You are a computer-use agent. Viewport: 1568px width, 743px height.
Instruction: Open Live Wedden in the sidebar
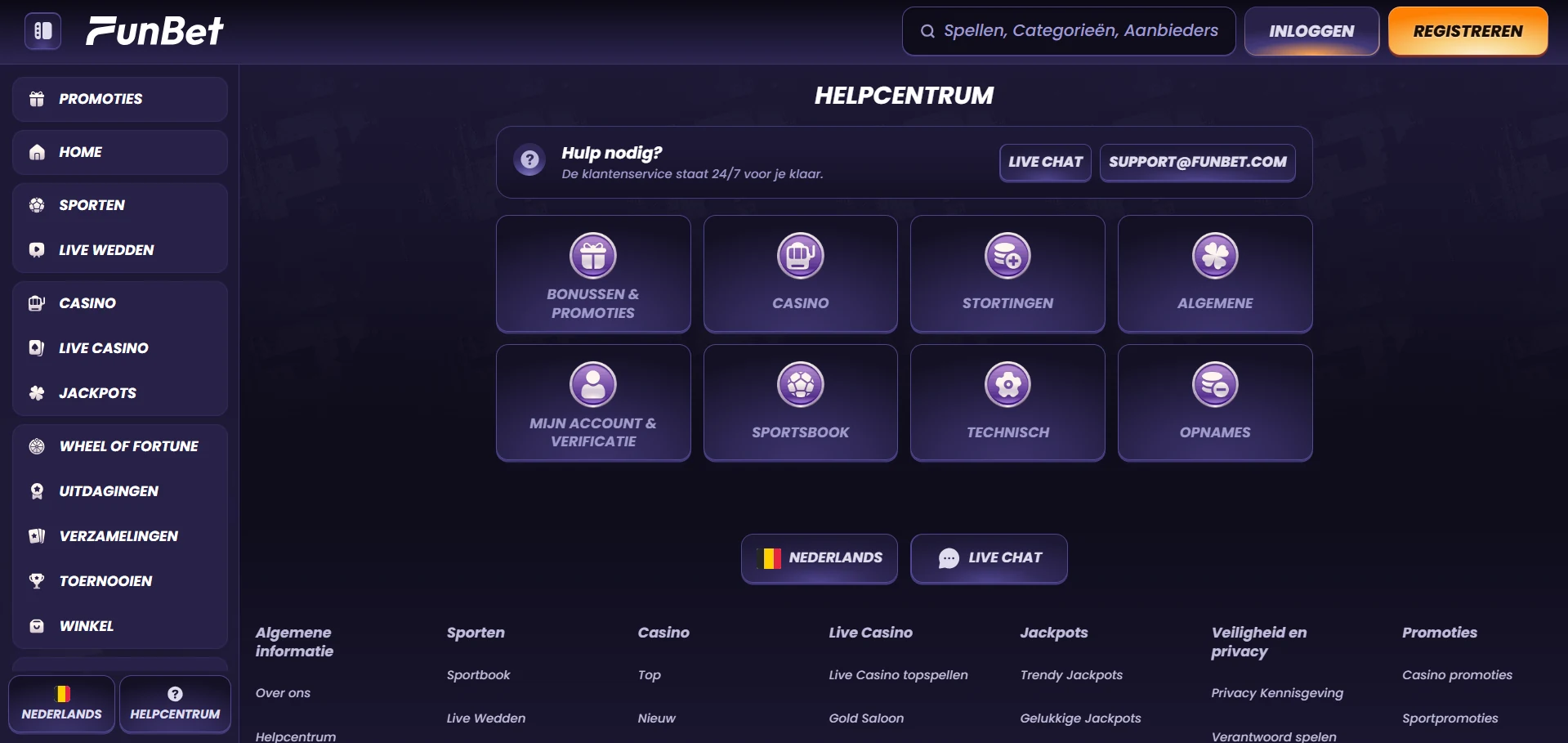coord(120,250)
